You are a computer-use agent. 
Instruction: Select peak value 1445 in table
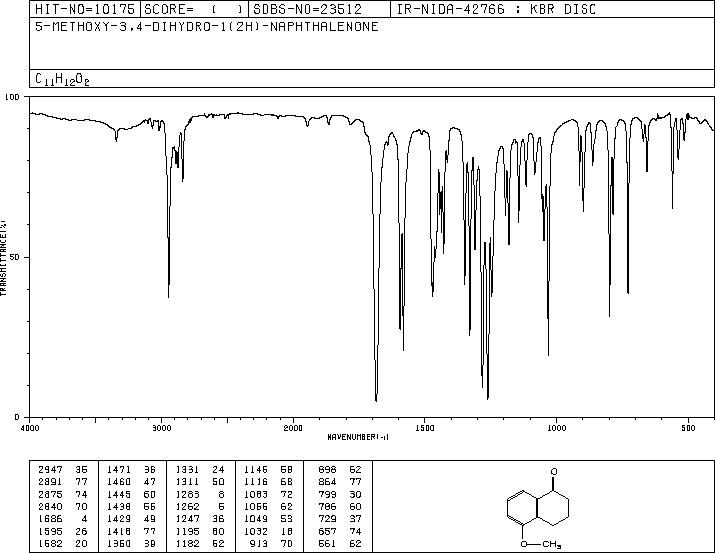[x=119, y=494]
